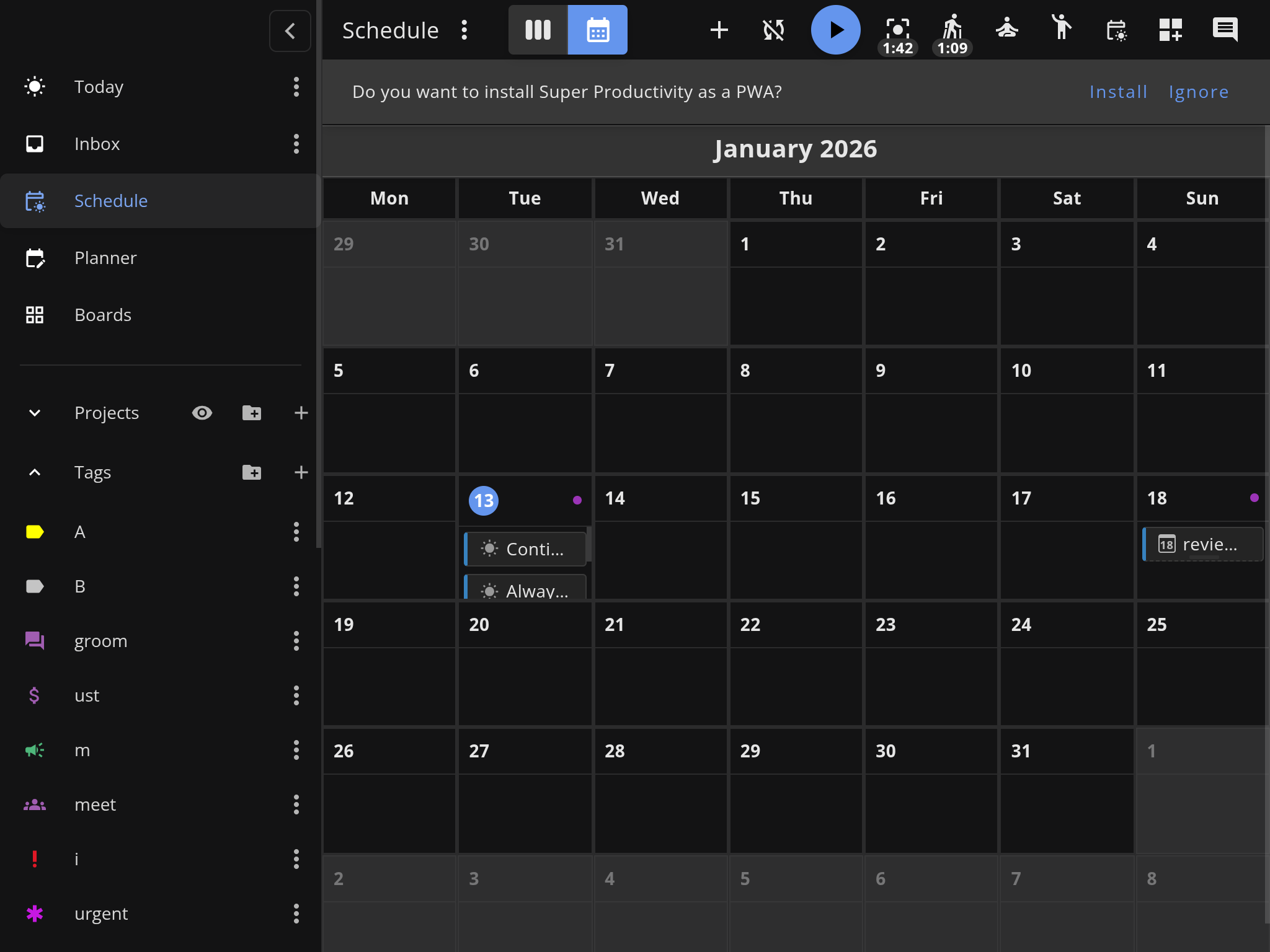This screenshot has height=952, width=1270.
Task: Open the plugins grid icon in the toolbar
Action: pyautogui.click(x=1171, y=29)
